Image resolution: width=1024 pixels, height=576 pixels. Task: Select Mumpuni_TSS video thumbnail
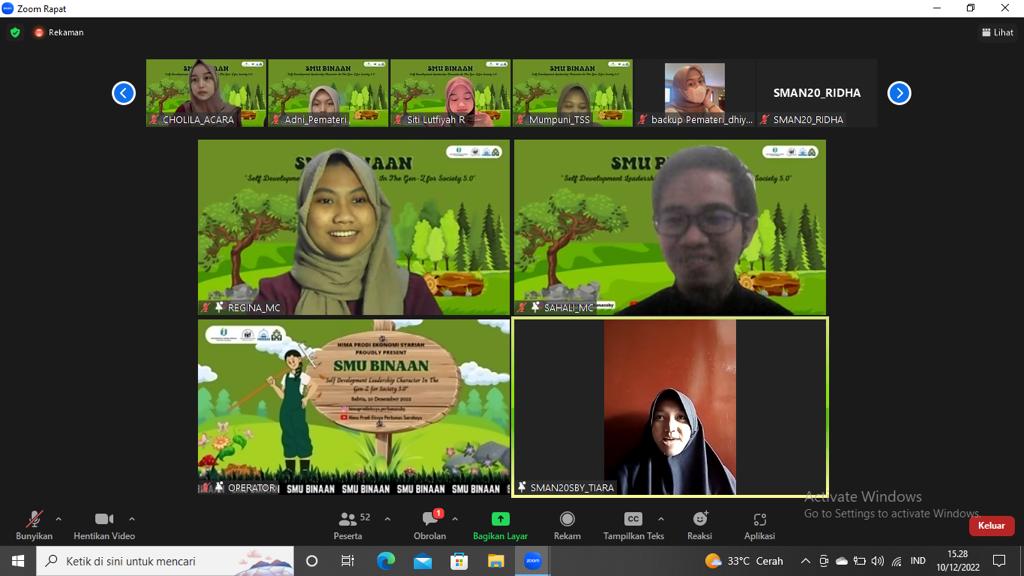pos(573,93)
